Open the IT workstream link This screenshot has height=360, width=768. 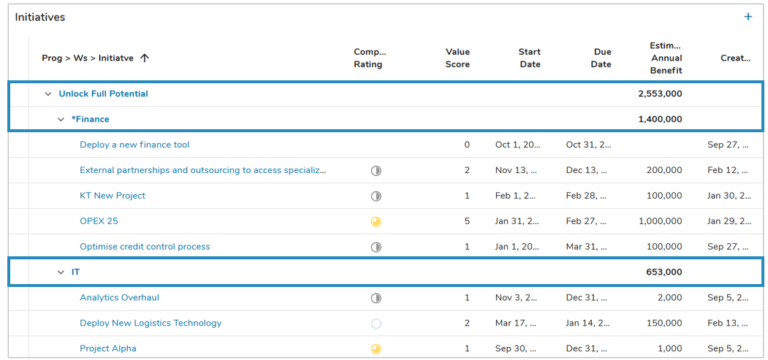click(75, 272)
